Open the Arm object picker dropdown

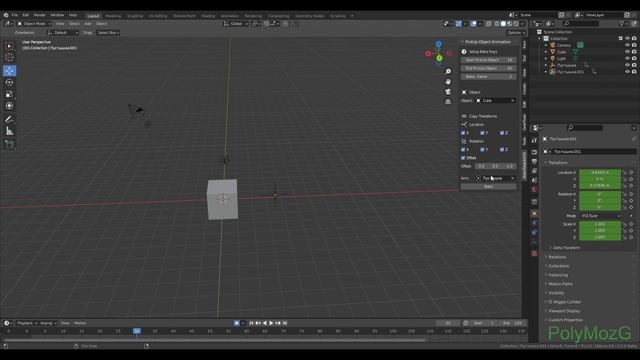coord(496,178)
